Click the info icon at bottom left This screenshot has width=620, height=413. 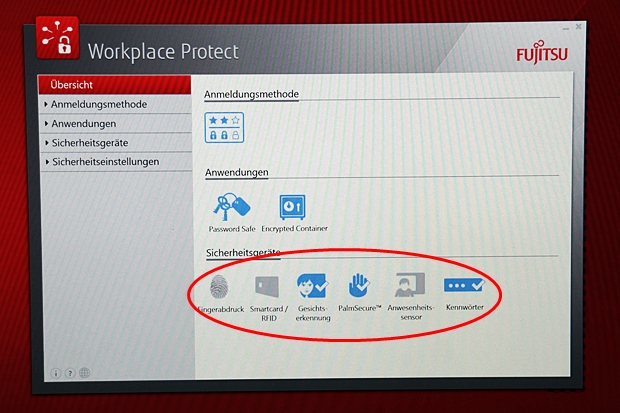(56, 373)
